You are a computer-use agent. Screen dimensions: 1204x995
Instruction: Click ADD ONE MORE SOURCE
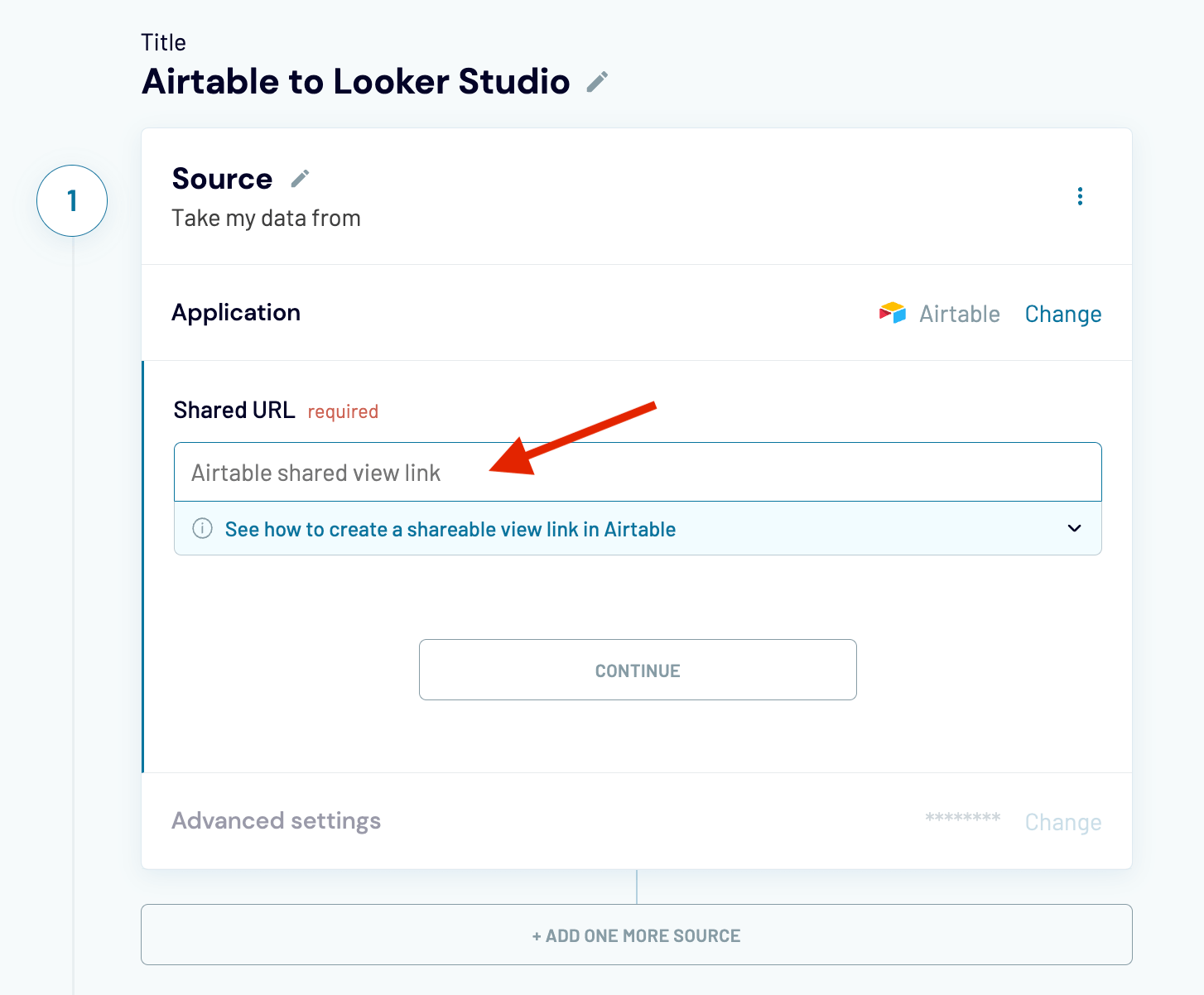pyautogui.click(x=636, y=935)
